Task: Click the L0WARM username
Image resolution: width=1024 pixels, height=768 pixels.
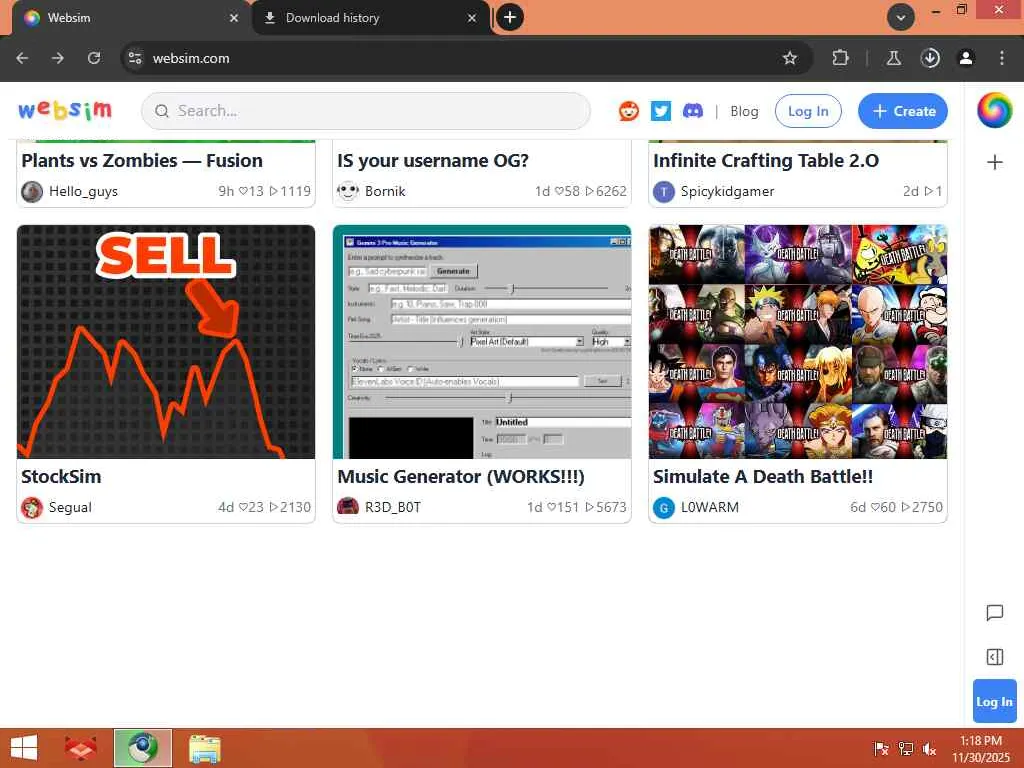Action: (710, 507)
